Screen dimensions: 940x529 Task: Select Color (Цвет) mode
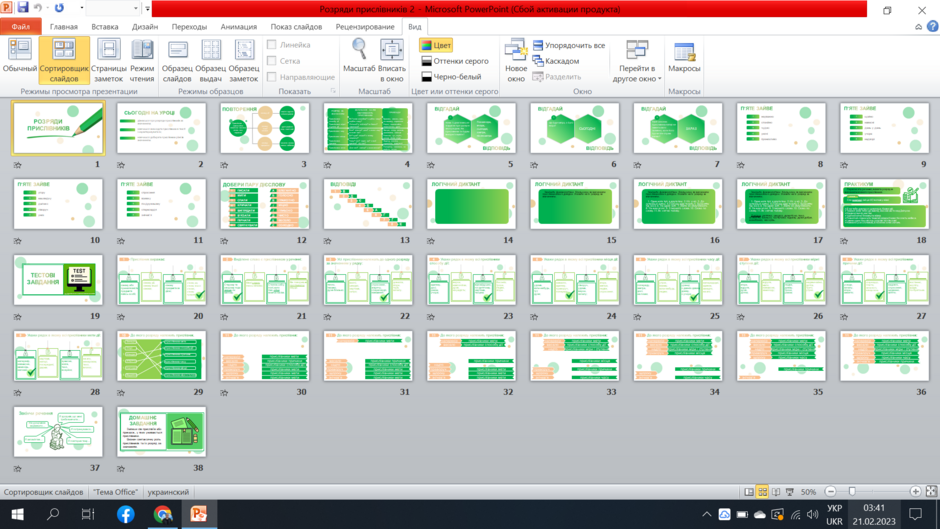436,45
